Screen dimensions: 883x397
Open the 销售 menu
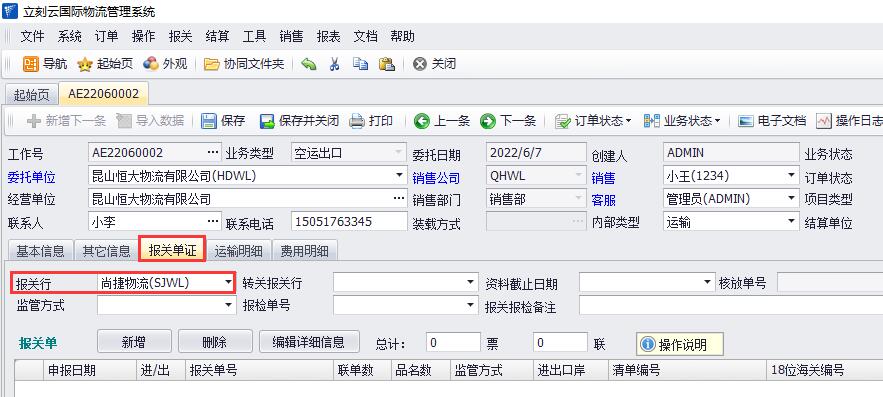coord(291,37)
